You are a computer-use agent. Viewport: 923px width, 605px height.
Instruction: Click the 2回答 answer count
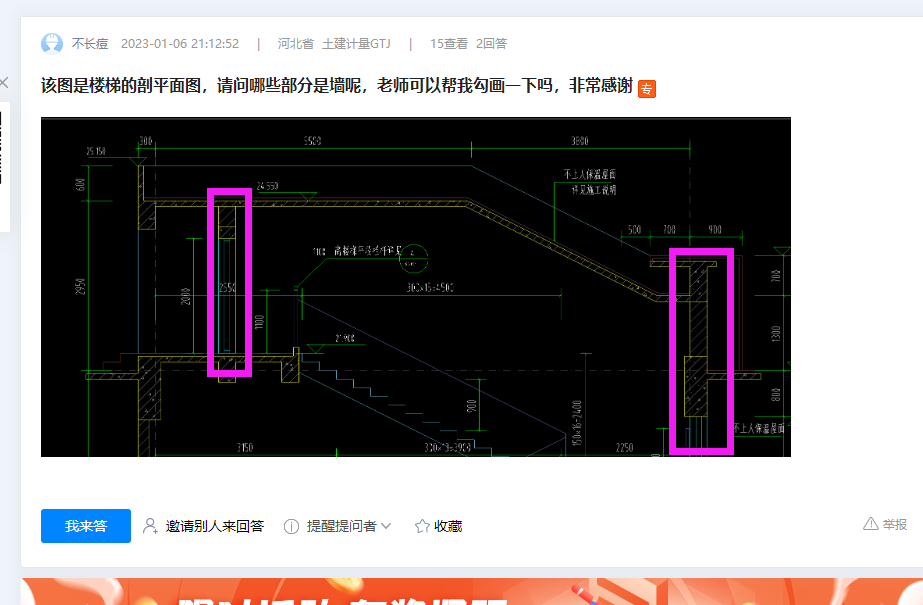point(492,44)
